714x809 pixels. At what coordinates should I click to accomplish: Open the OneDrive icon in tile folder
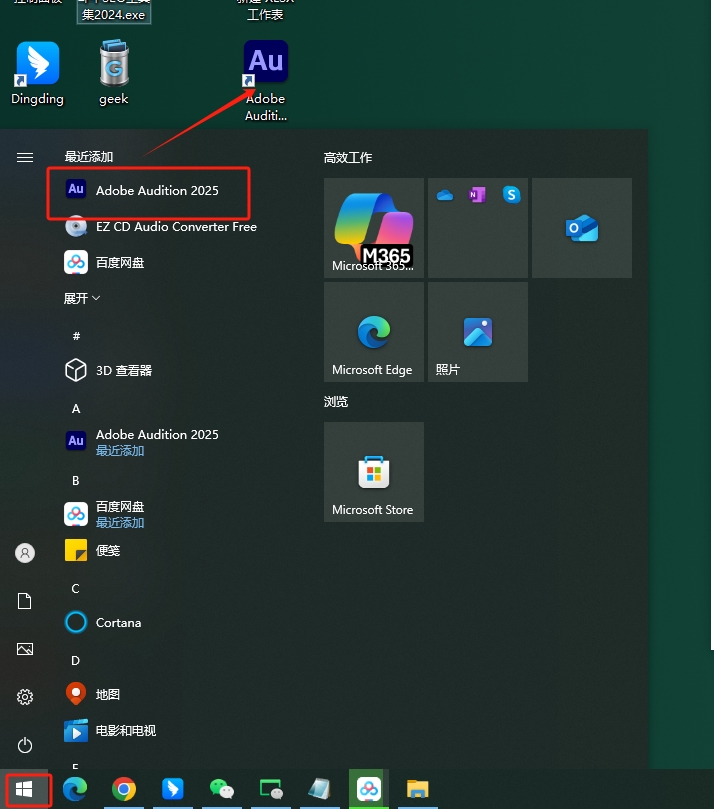[x=445, y=195]
